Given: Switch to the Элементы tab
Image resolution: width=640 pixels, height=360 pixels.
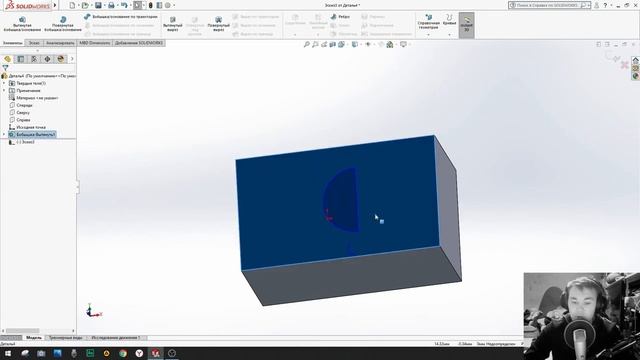Looking at the screenshot, I should point(13,43).
